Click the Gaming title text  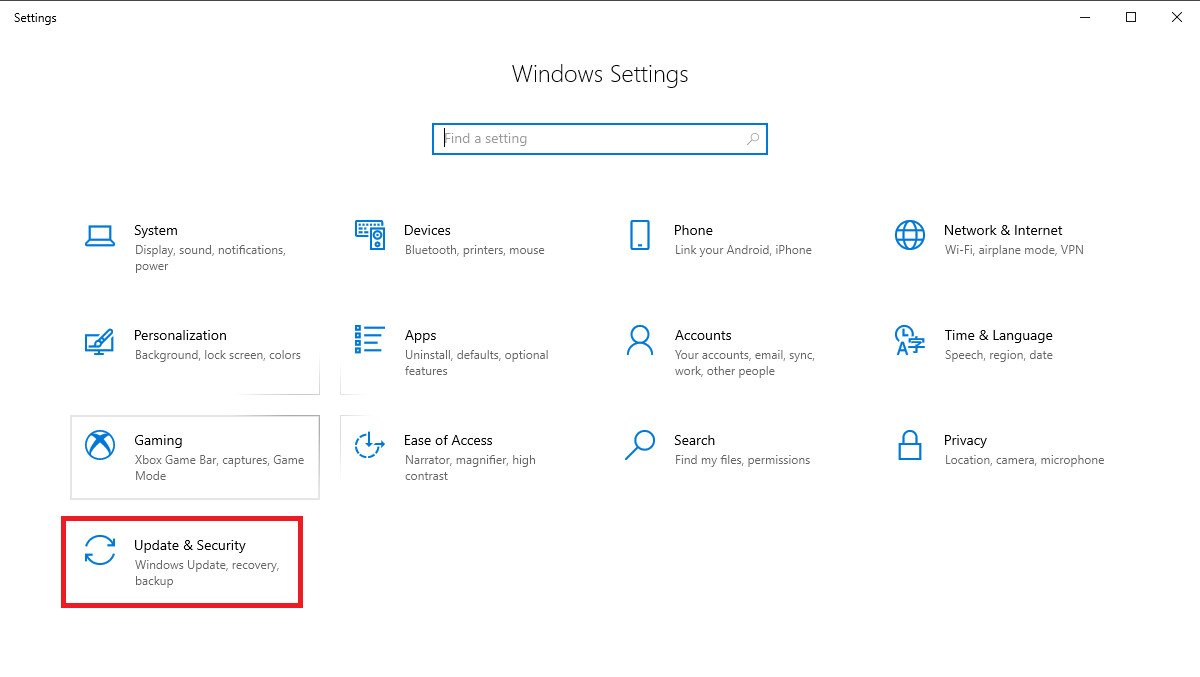point(158,441)
